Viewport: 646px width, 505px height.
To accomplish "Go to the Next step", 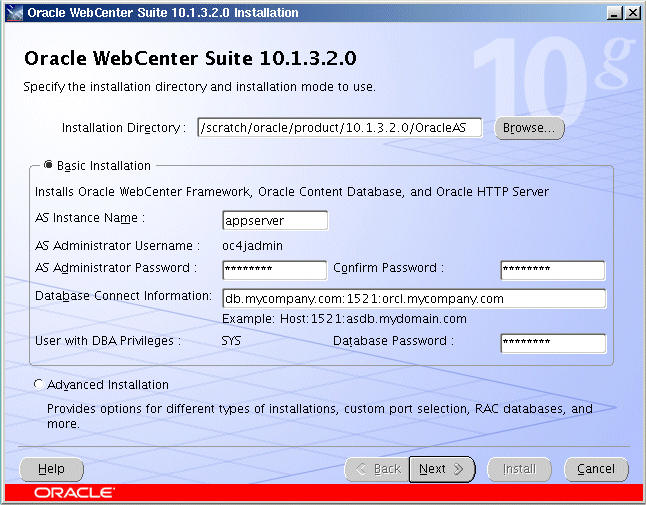I will tap(442, 469).
